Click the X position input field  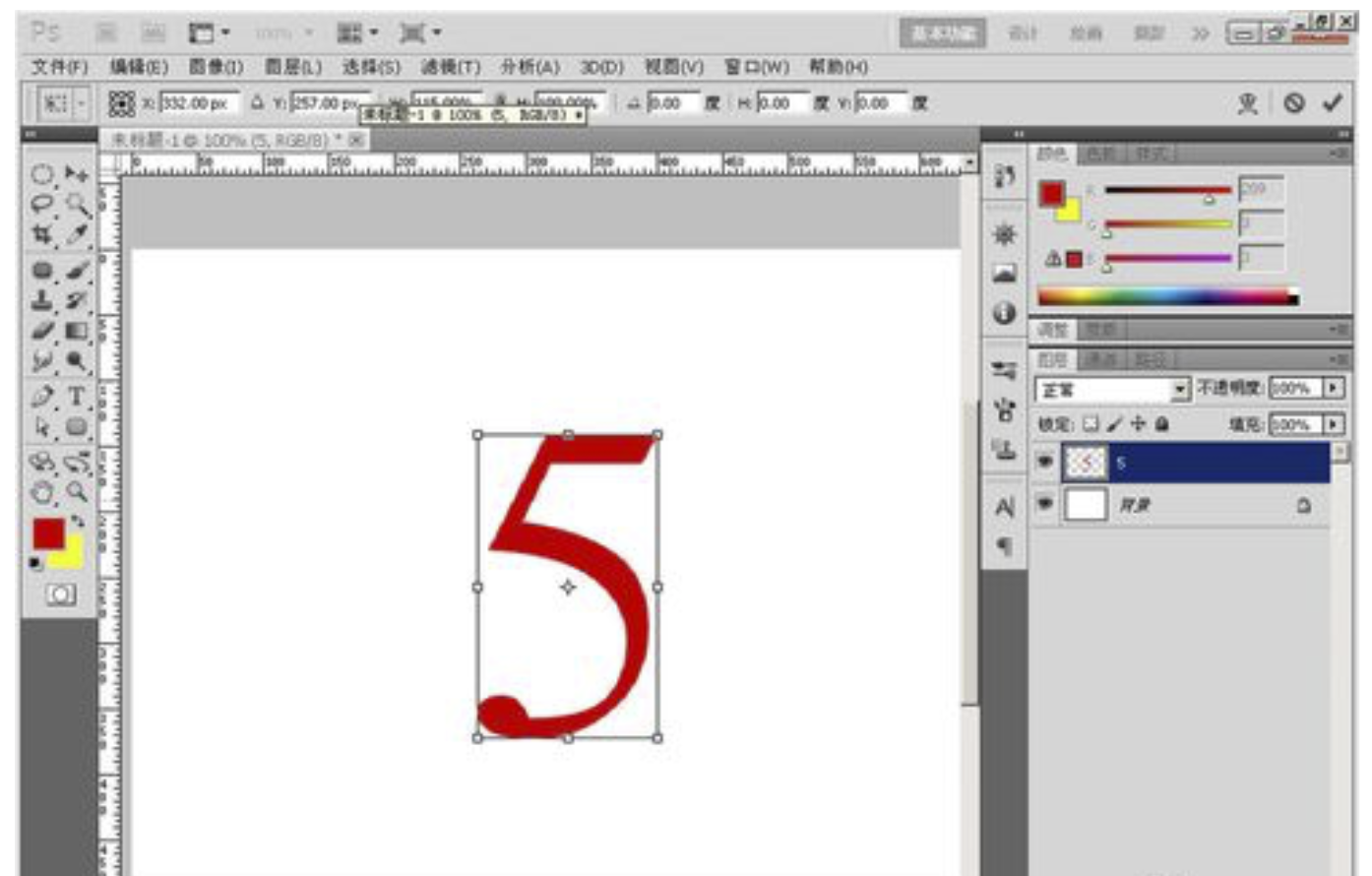pos(199,103)
